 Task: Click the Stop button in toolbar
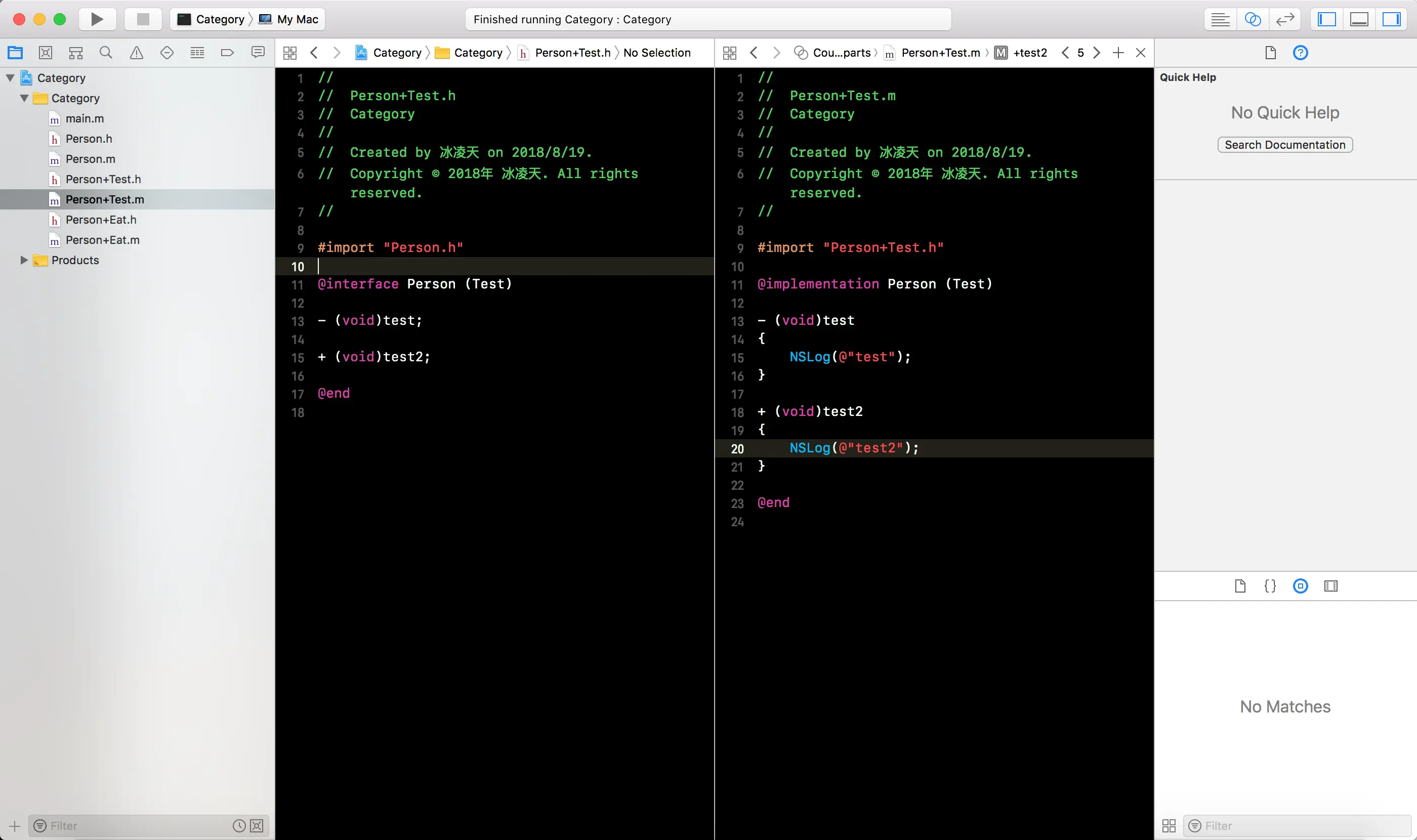pos(143,19)
